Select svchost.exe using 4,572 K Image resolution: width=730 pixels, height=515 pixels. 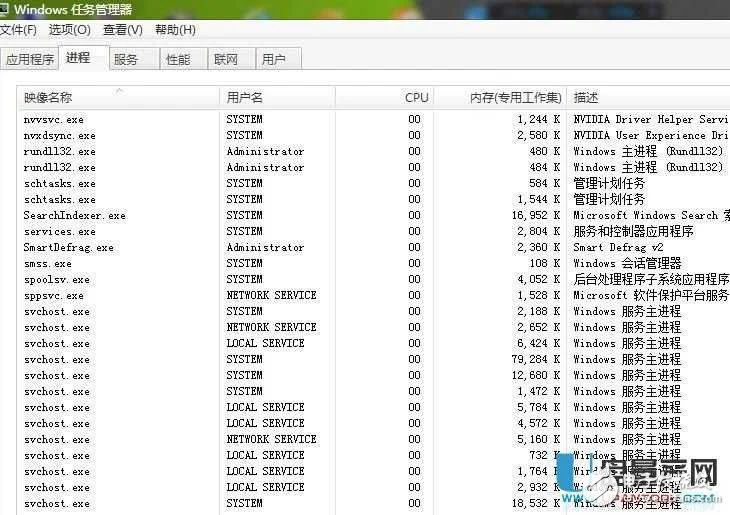pyautogui.click(x=374, y=424)
